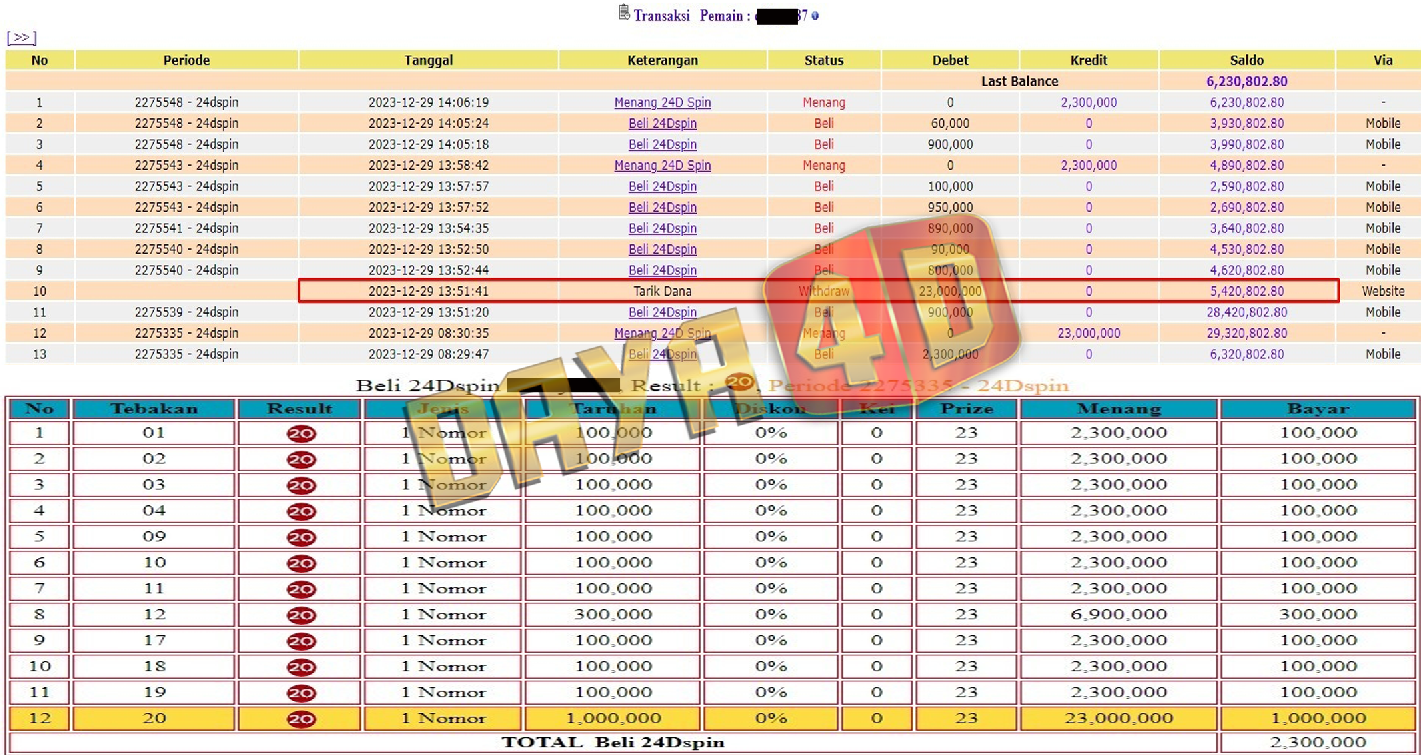
Task: Click result ball in highlighted Tebakan 20 row
Action: pyautogui.click(x=301, y=719)
